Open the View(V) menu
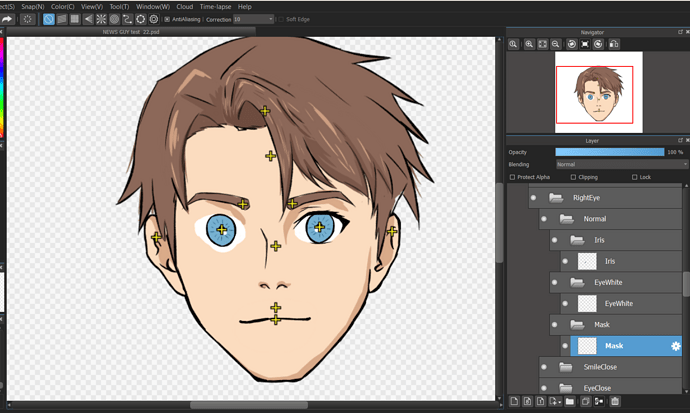This screenshot has height=413, width=690. 92,7
